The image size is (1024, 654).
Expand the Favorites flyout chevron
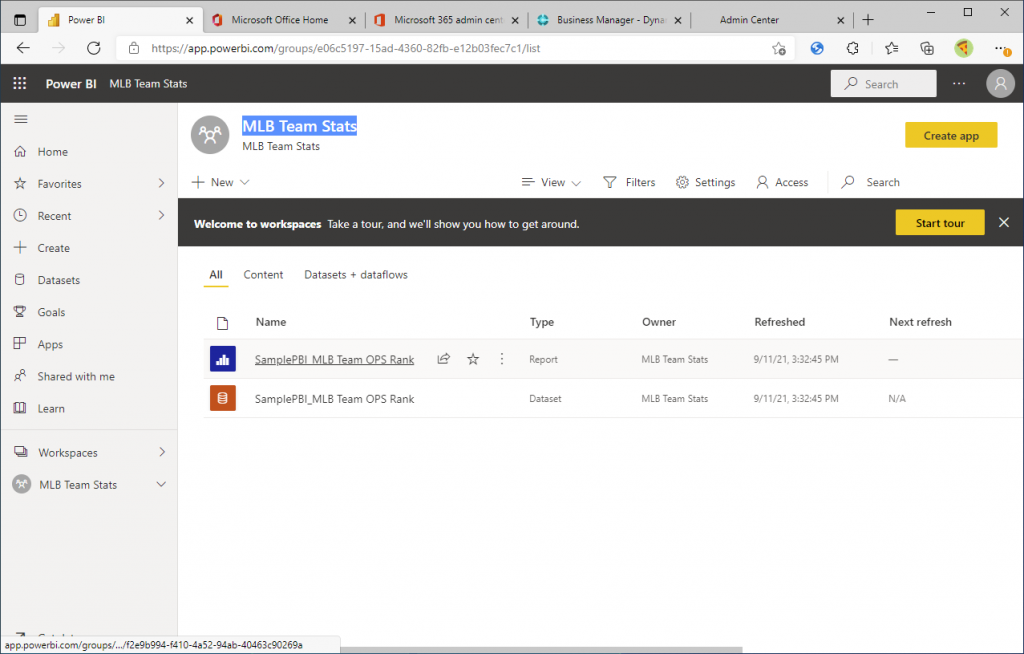pos(161,183)
